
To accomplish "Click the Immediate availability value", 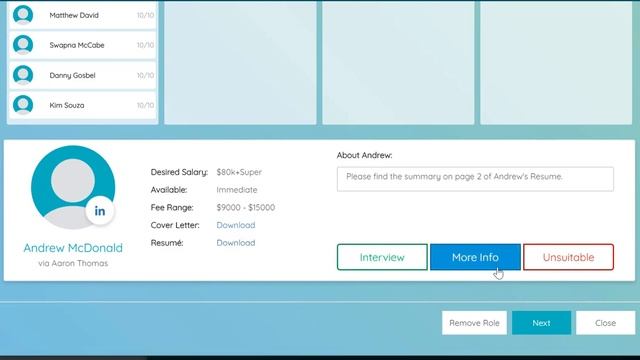I will click(237, 190).
